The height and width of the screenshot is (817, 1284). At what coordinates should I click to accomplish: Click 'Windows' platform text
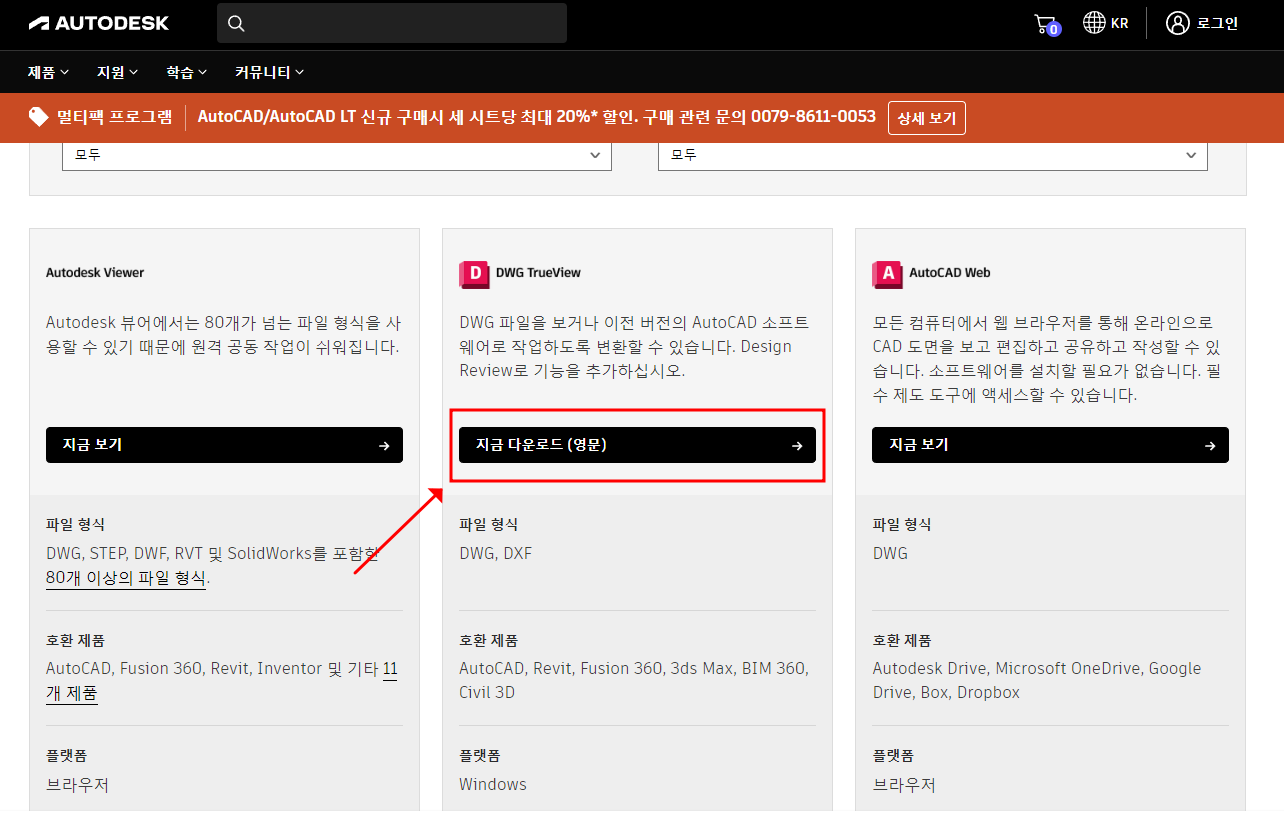click(493, 784)
